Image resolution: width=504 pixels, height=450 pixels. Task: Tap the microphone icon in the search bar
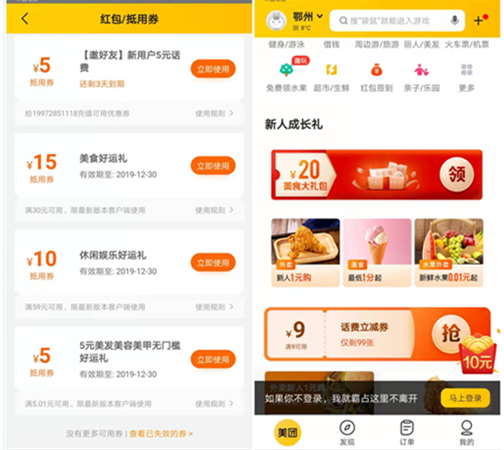click(x=454, y=21)
